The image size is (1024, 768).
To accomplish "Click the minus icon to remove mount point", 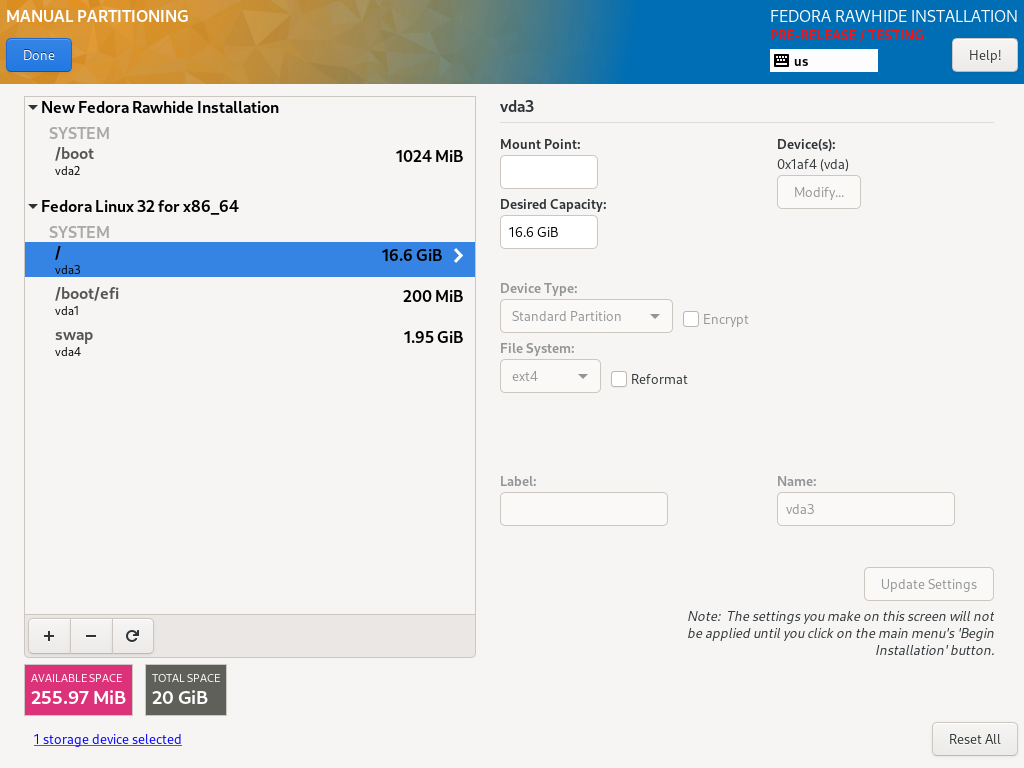I will coord(91,636).
